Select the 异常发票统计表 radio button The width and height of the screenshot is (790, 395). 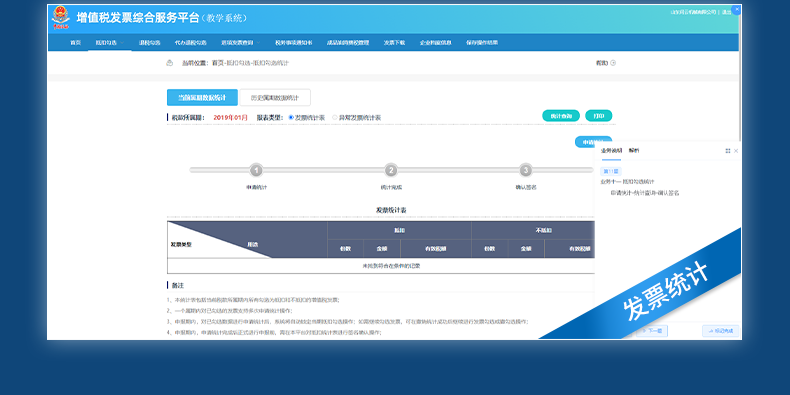[x=335, y=117]
